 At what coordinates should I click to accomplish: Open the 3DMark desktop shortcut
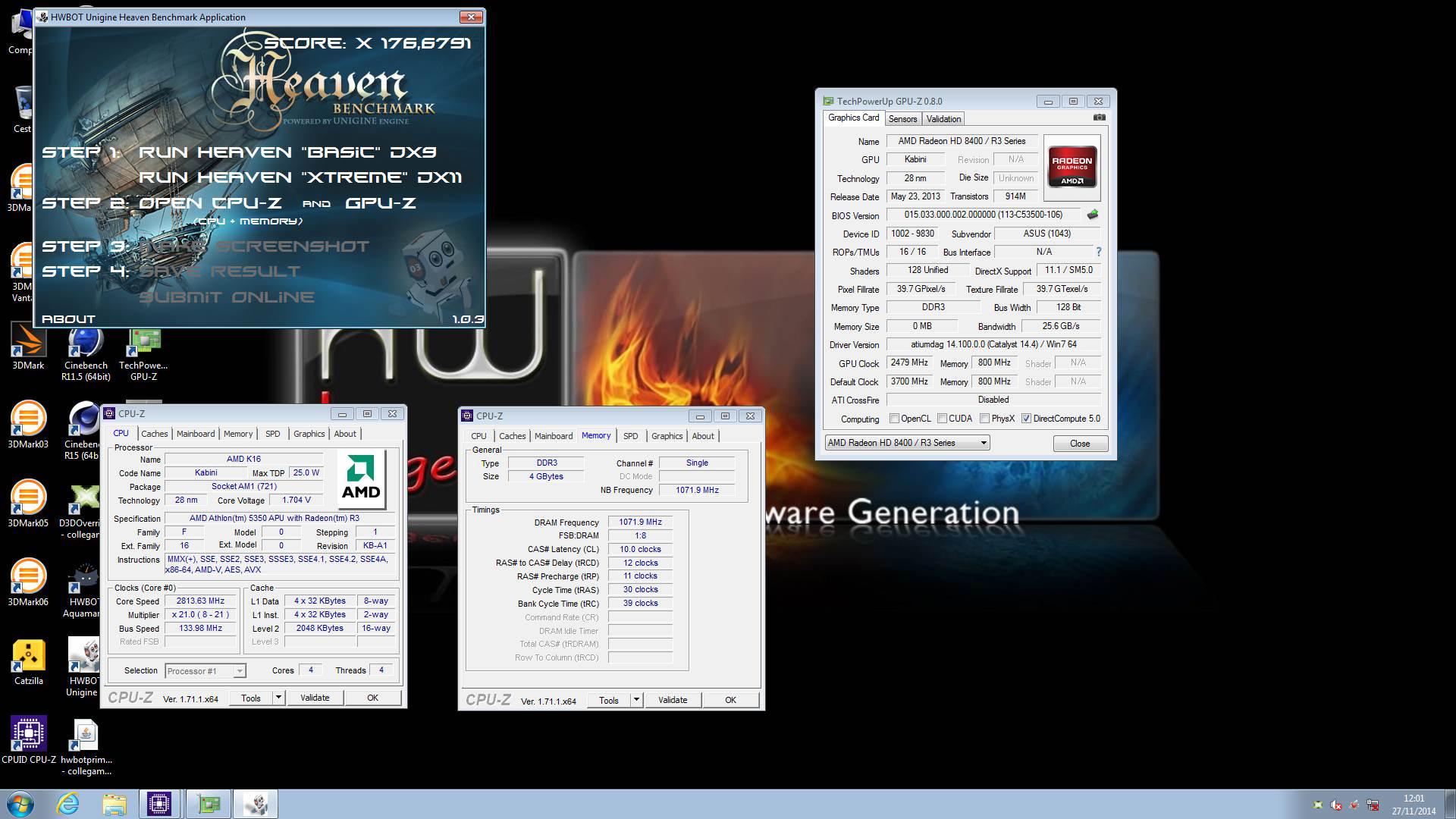click(x=28, y=347)
